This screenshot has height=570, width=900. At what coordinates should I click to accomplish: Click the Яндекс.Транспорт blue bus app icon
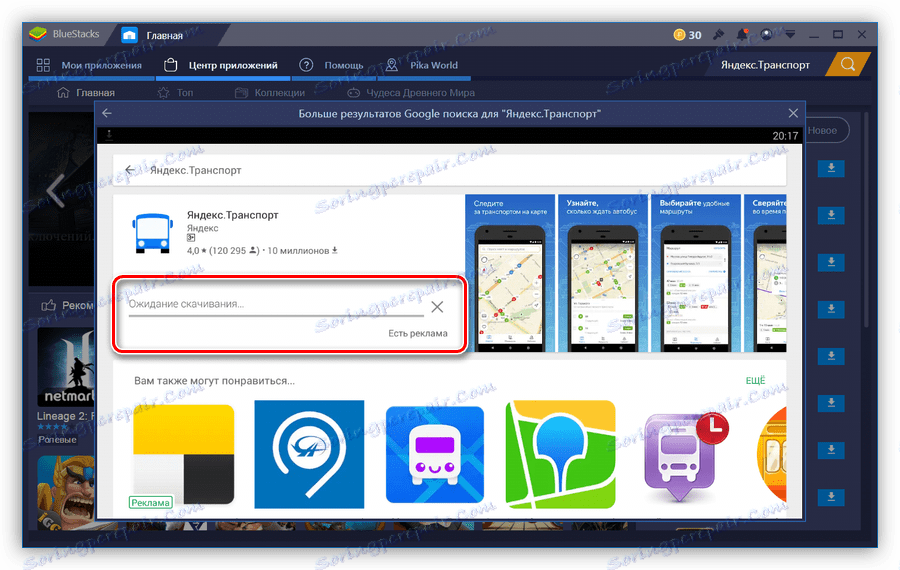(153, 234)
